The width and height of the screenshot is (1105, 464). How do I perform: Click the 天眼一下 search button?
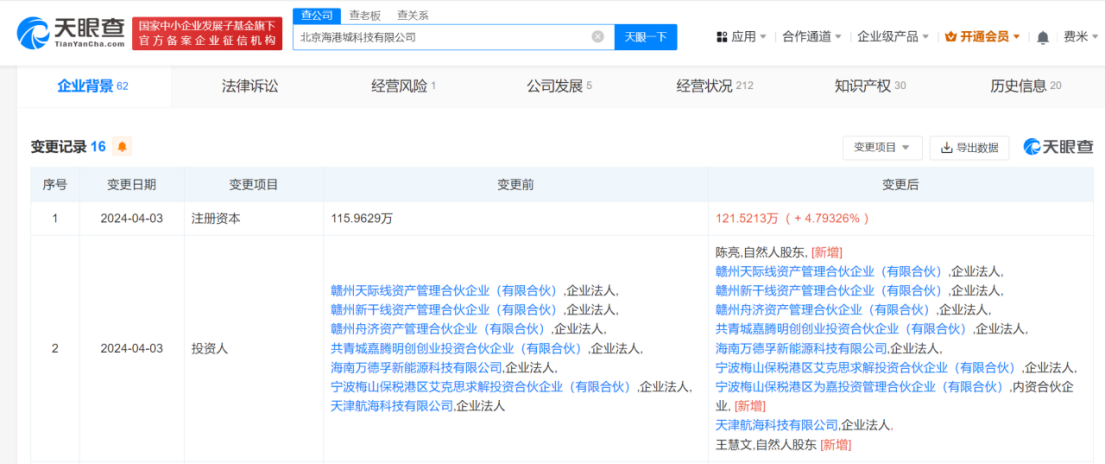coord(646,37)
